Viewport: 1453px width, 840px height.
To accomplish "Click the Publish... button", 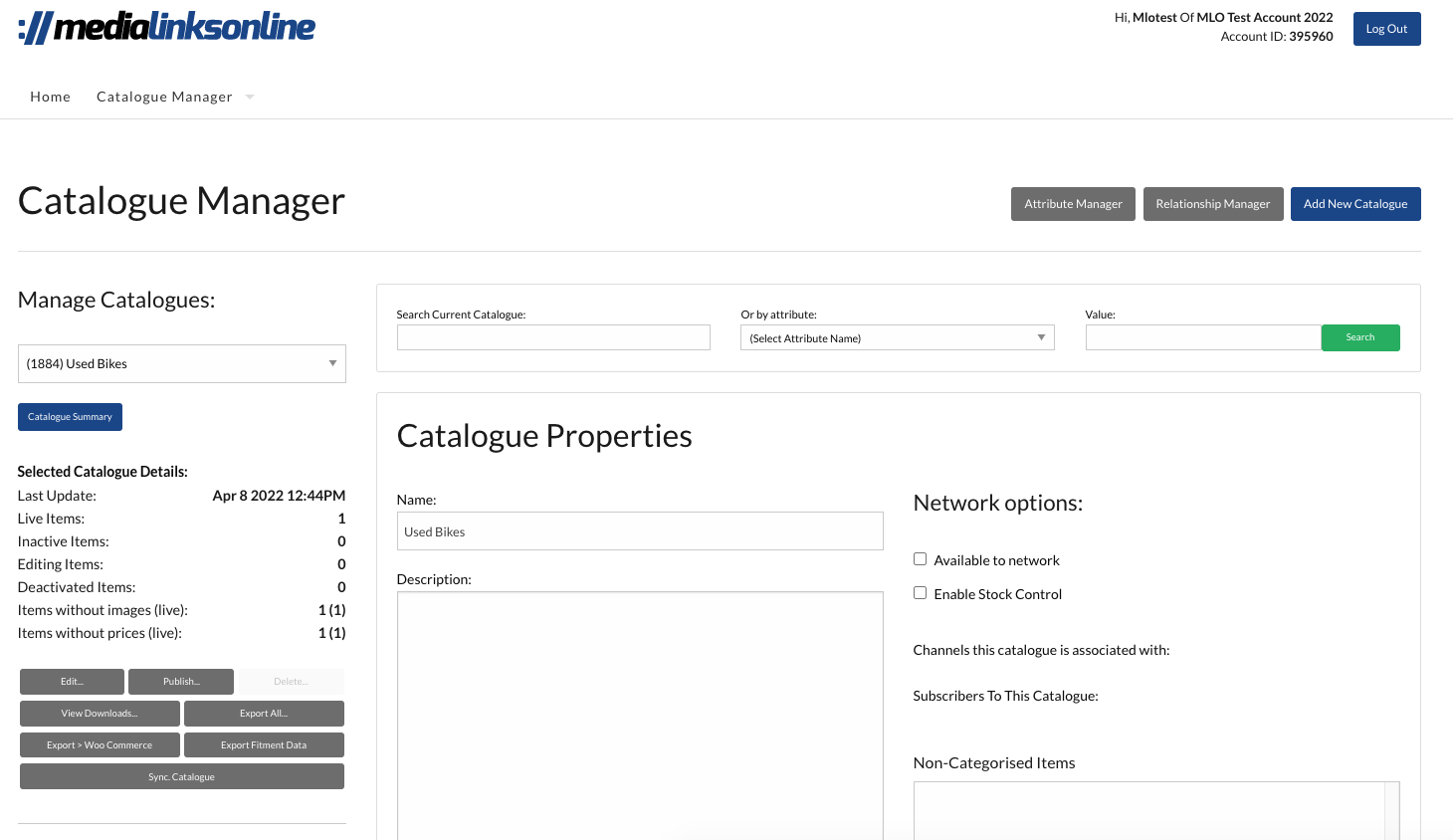I will point(181,682).
